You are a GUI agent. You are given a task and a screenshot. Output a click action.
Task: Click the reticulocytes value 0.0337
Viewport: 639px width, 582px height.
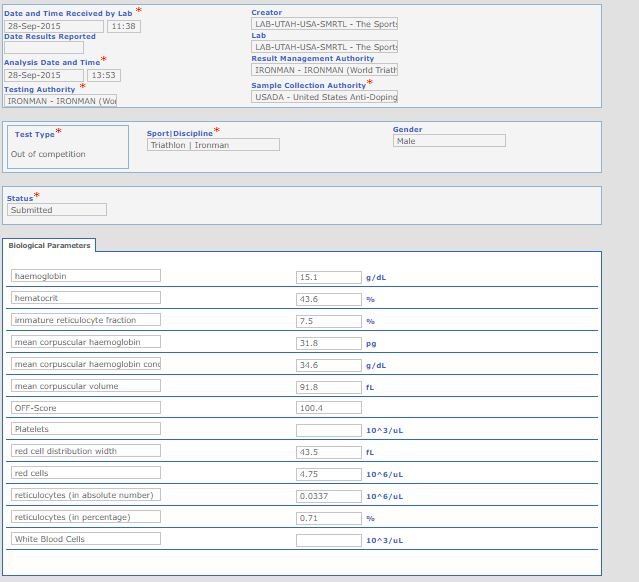click(x=328, y=496)
